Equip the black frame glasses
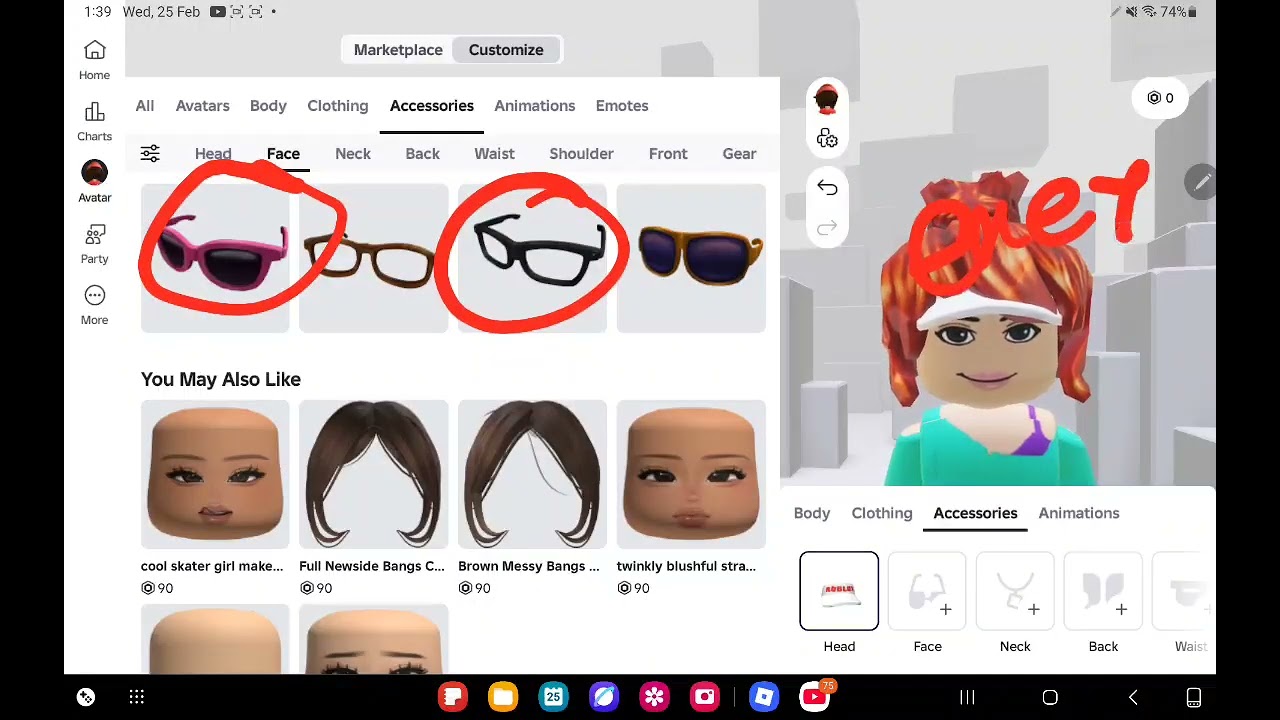Screen dimensions: 1280x720 (532, 258)
